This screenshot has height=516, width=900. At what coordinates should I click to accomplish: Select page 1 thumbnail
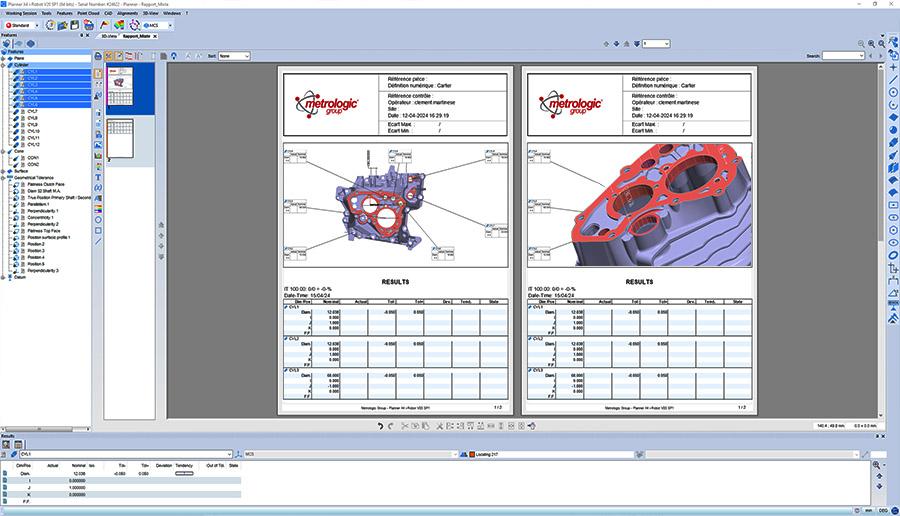(120, 86)
